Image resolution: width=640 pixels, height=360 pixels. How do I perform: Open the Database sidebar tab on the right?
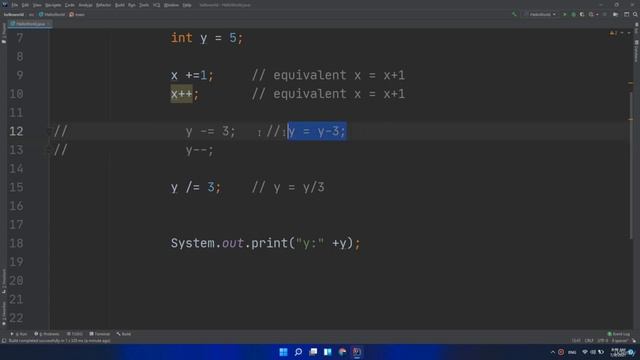636,51
